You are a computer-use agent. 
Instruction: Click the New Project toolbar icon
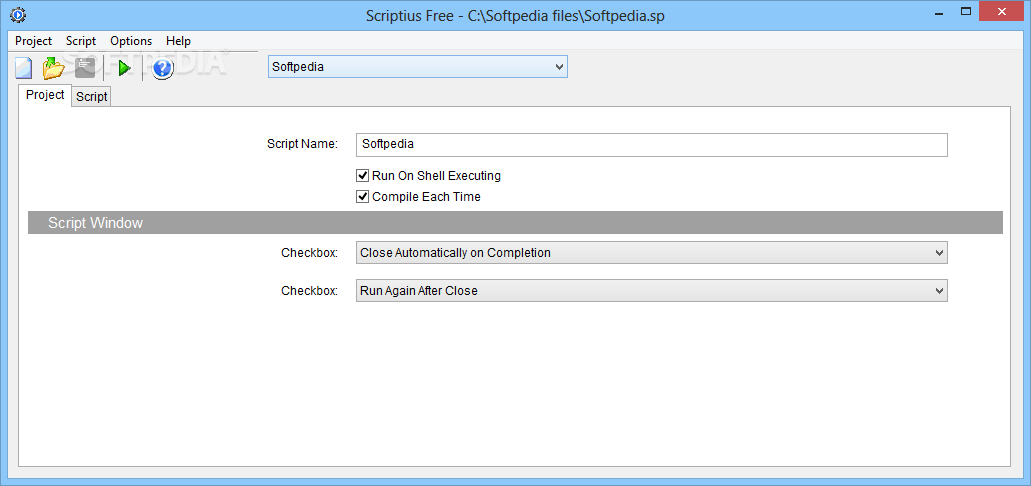[x=24, y=68]
